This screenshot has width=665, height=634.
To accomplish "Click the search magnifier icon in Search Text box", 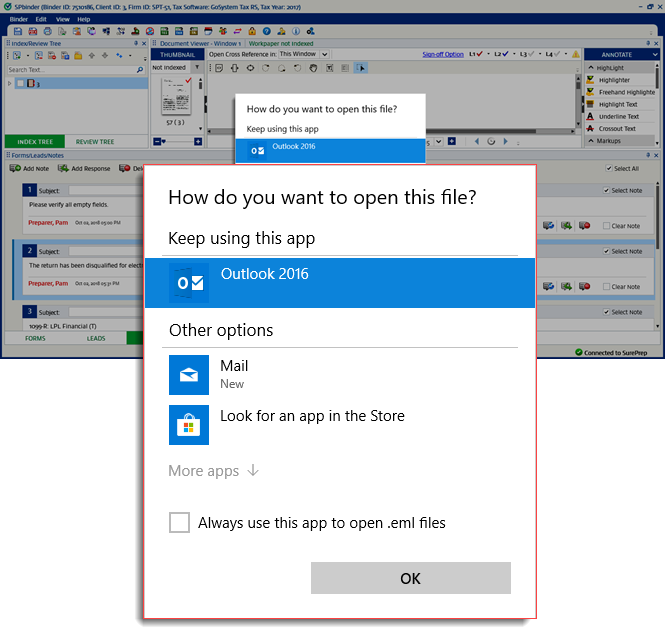I will (140, 70).
